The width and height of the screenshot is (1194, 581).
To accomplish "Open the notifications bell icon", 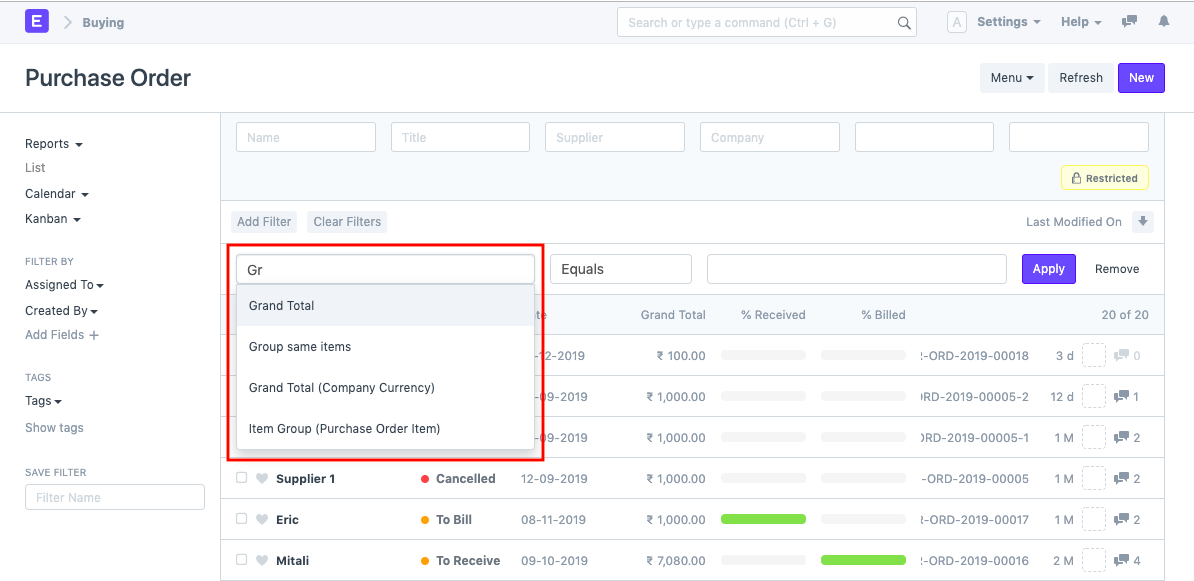I will pyautogui.click(x=1163, y=21).
